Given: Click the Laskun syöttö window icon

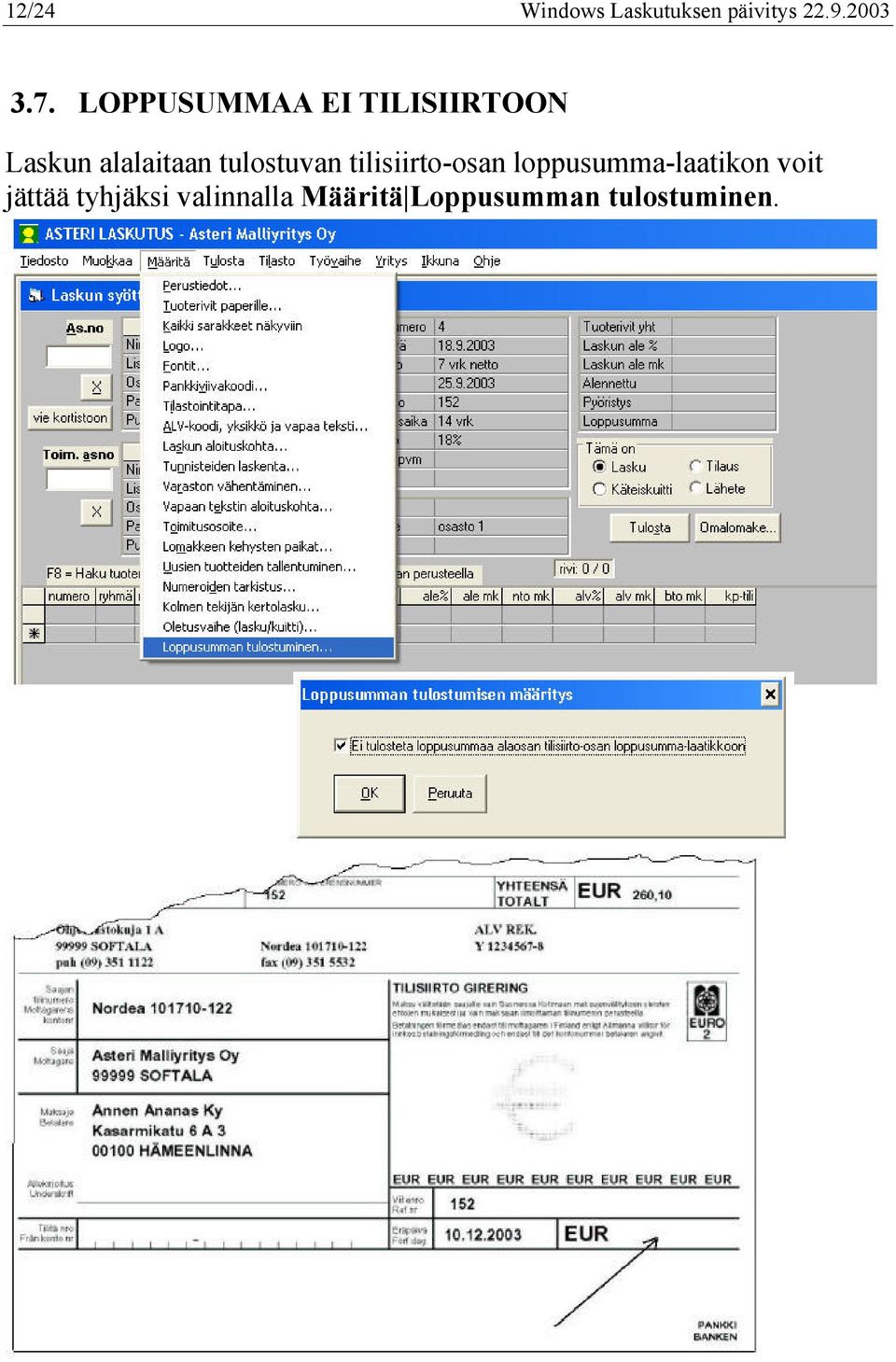Looking at the screenshot, I should point(36,295).
